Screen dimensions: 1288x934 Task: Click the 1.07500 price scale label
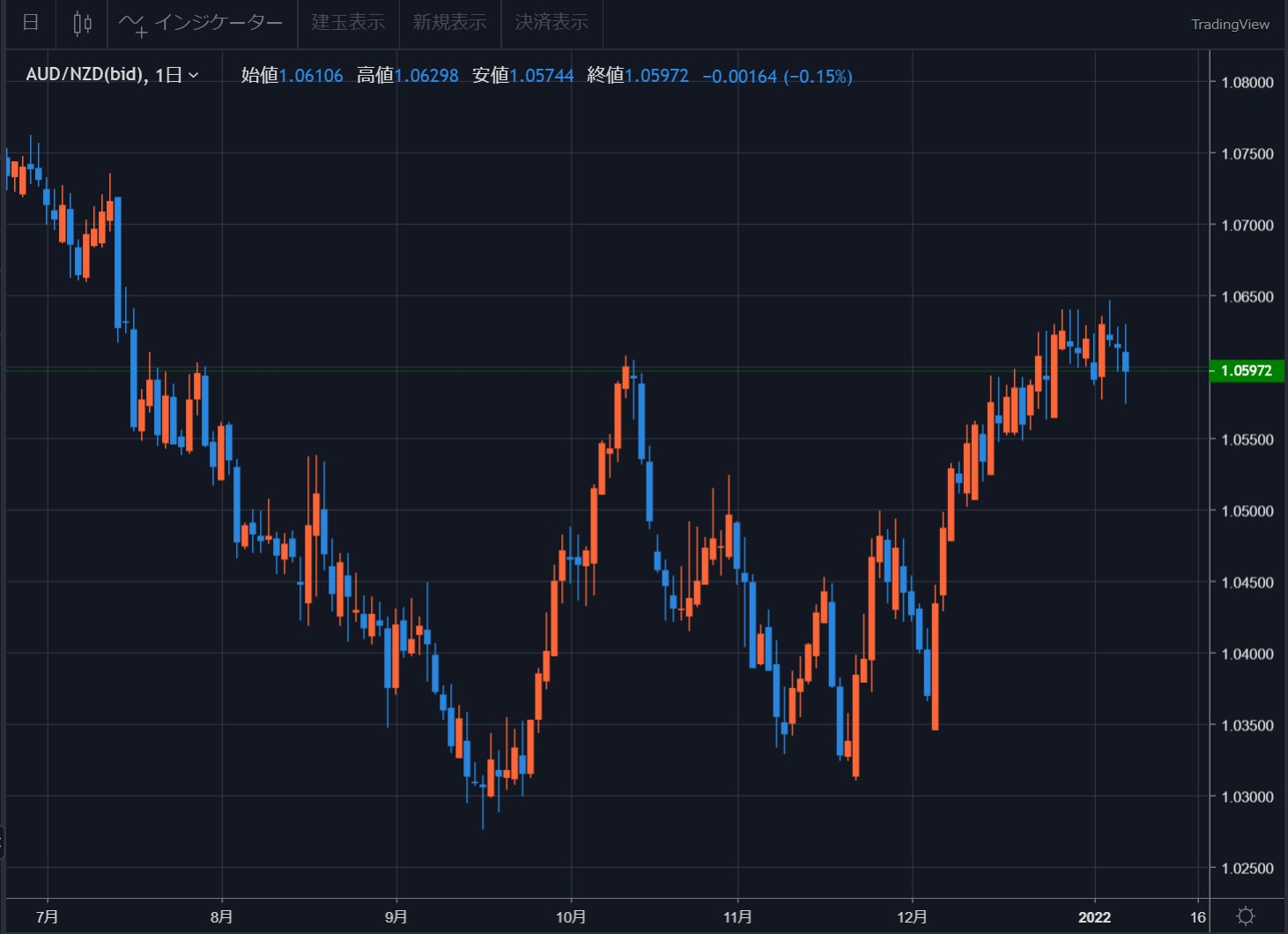[x=1247, y=154]
